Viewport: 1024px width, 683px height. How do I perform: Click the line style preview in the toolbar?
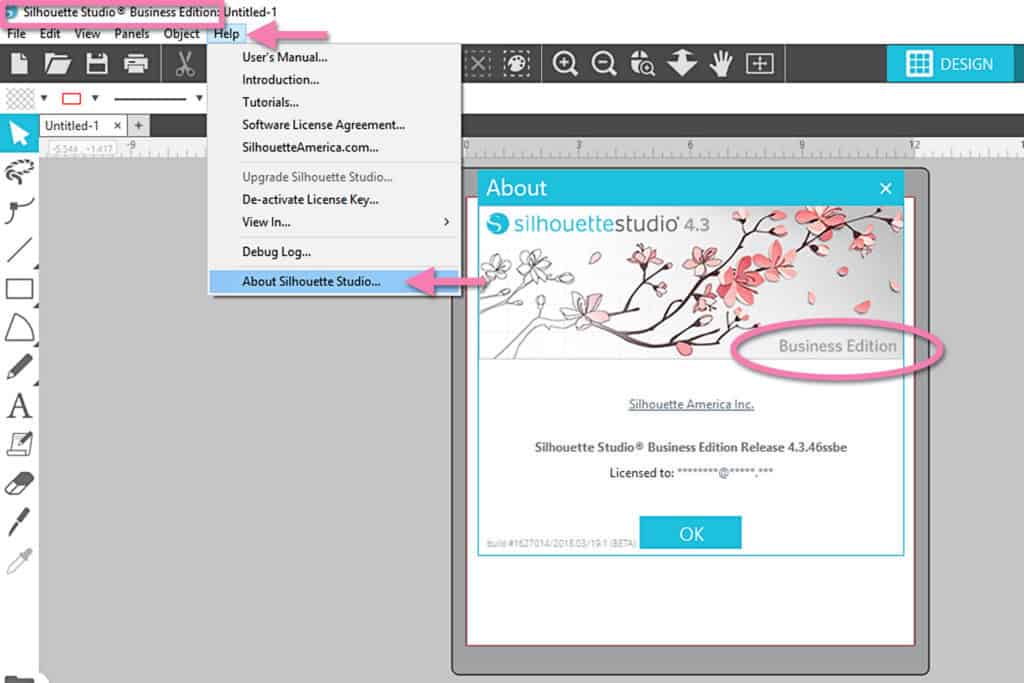(x=150, y=99)
